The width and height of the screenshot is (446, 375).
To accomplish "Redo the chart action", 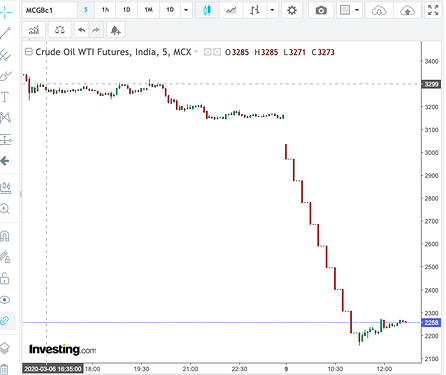I will (96, 30).
